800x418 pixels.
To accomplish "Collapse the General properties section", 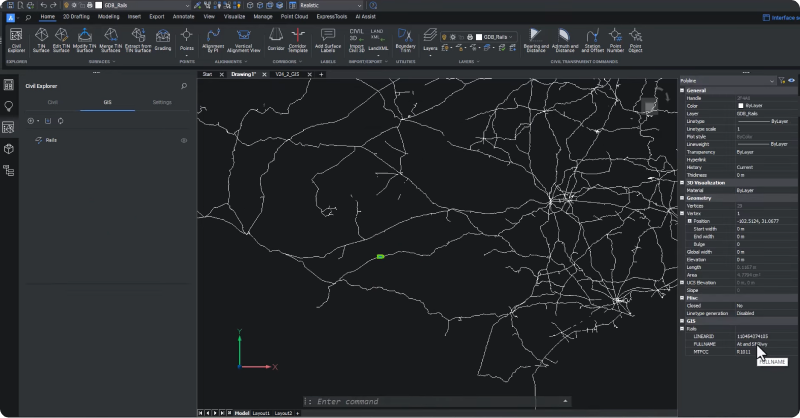I will (x=683, y=90).
